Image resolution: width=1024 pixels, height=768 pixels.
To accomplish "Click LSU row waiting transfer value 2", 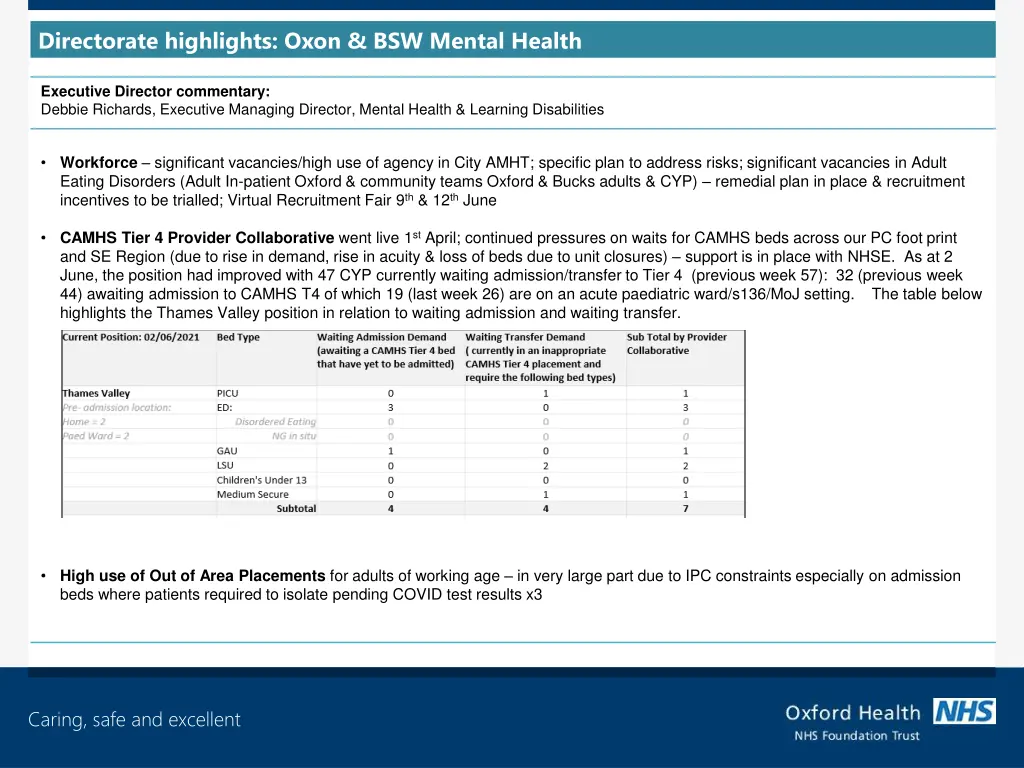I will click(546, 466).
